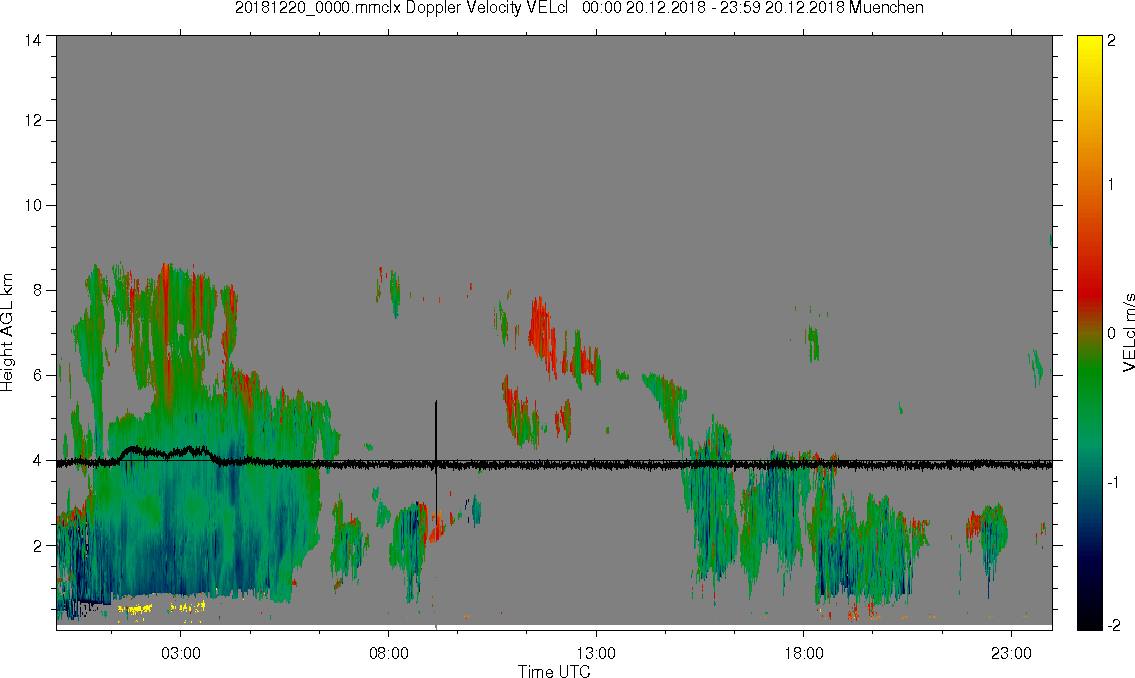Click the colorbar tick label '1'
This screenshot has height=678, width=1135.
pos(1111,185)
